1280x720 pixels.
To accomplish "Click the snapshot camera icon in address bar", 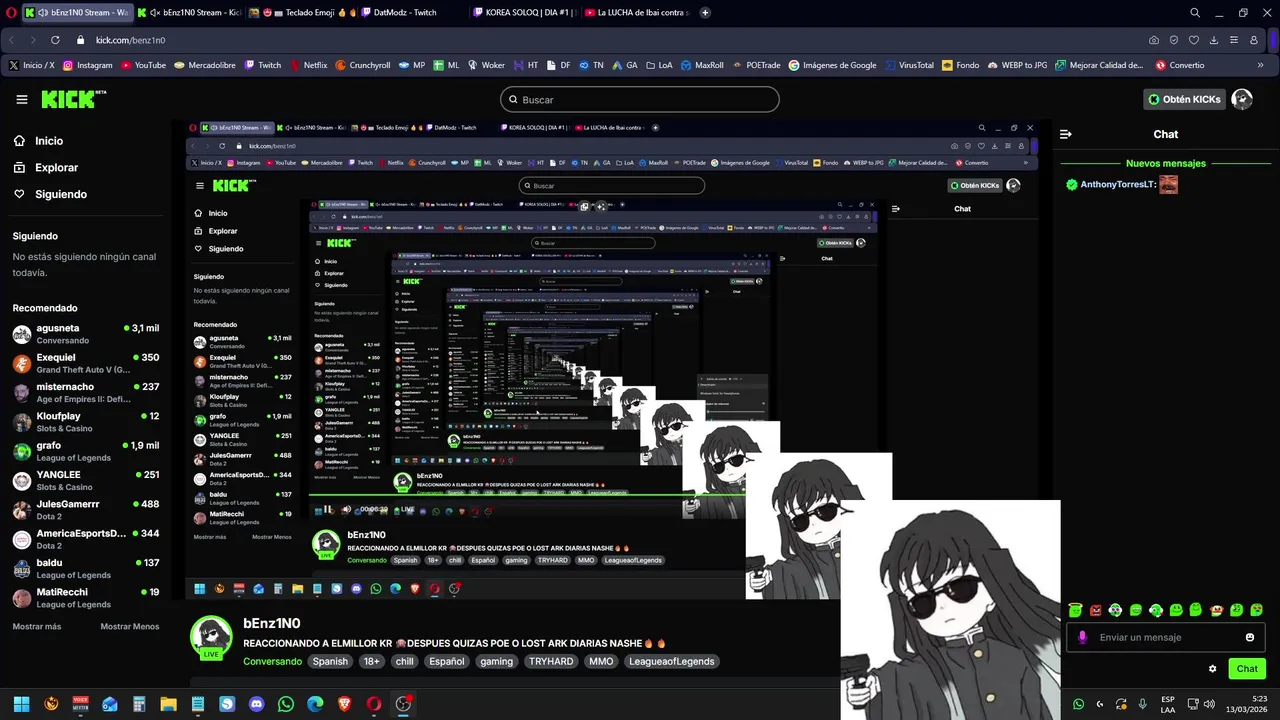I will tap(1154, 40).
